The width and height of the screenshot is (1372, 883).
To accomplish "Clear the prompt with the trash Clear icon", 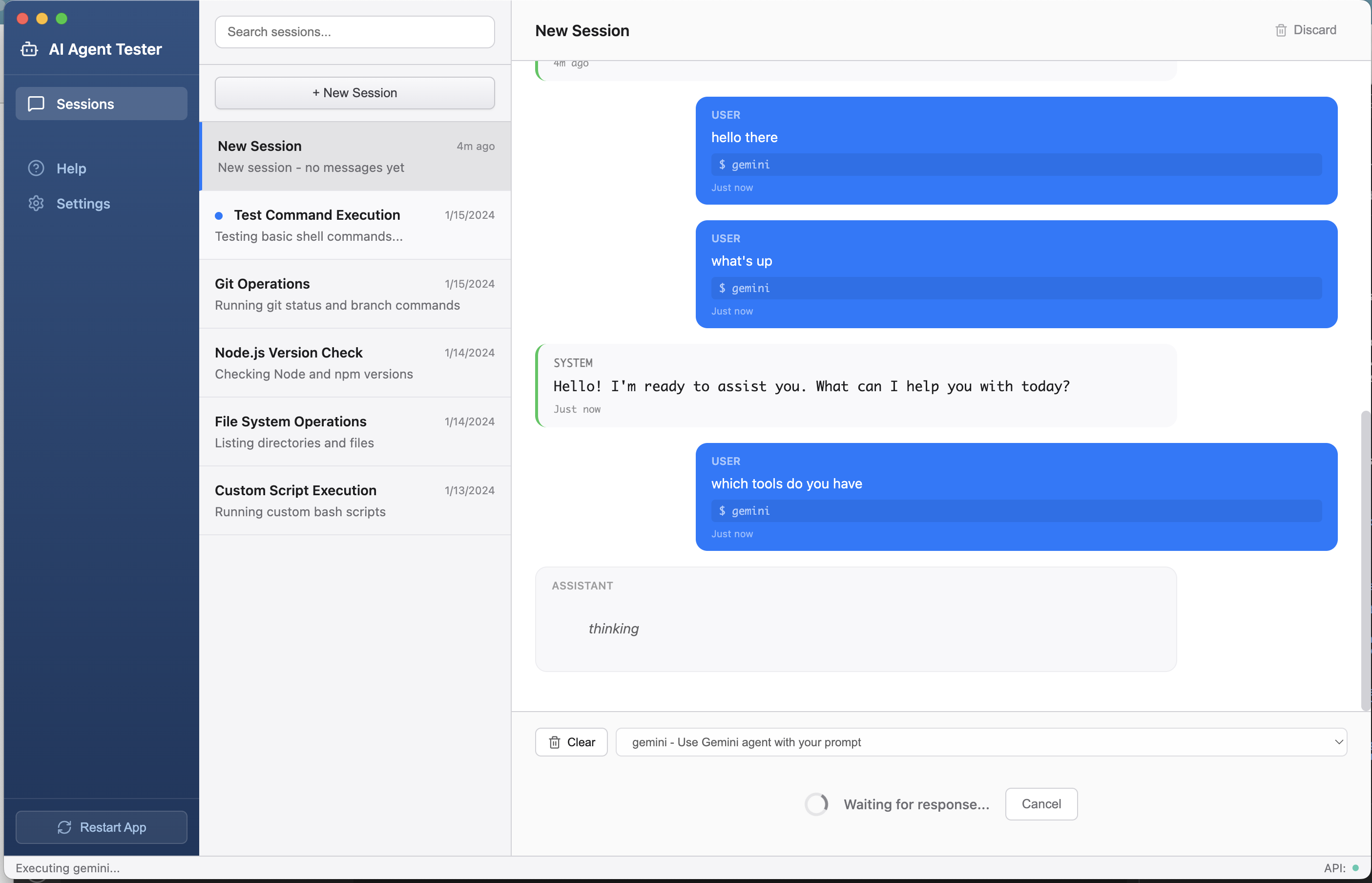I will tap(554, 742).
